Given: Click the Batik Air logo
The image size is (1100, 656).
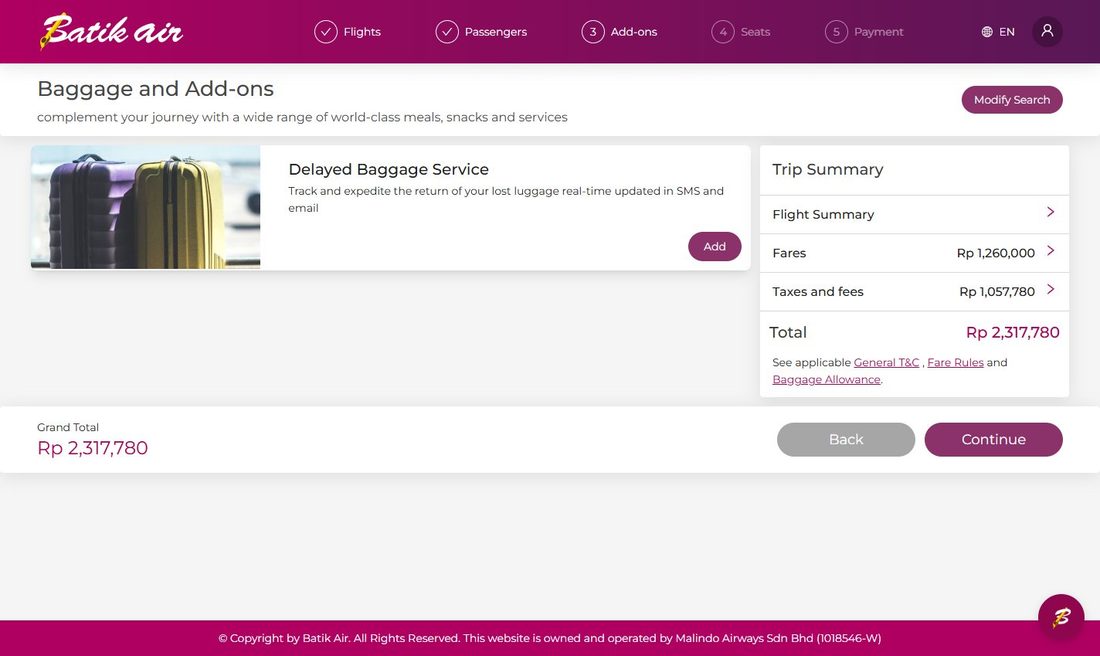Looking at the screenshot, I should point(111,32).
